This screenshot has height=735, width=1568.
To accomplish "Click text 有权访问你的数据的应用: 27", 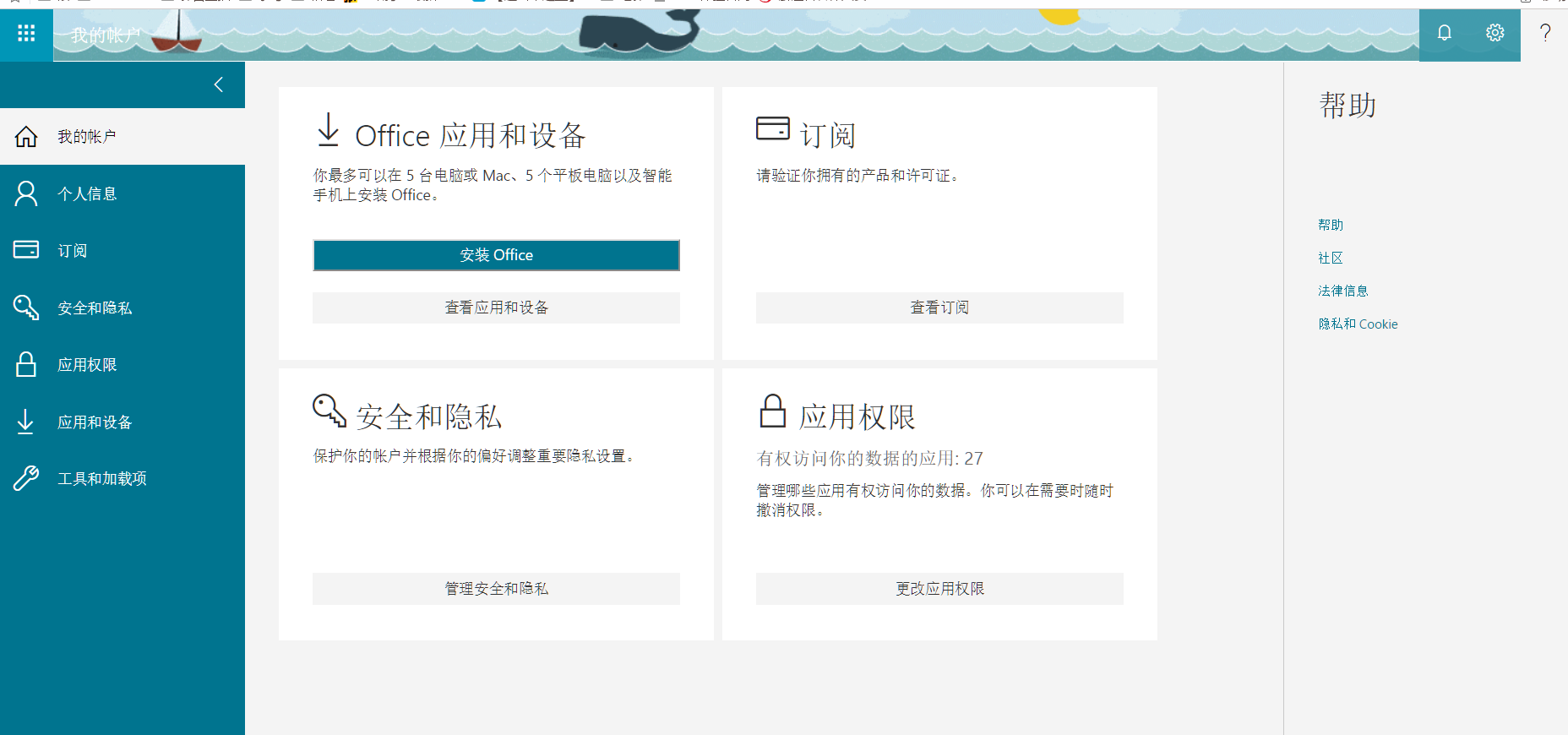I will 870,458.
